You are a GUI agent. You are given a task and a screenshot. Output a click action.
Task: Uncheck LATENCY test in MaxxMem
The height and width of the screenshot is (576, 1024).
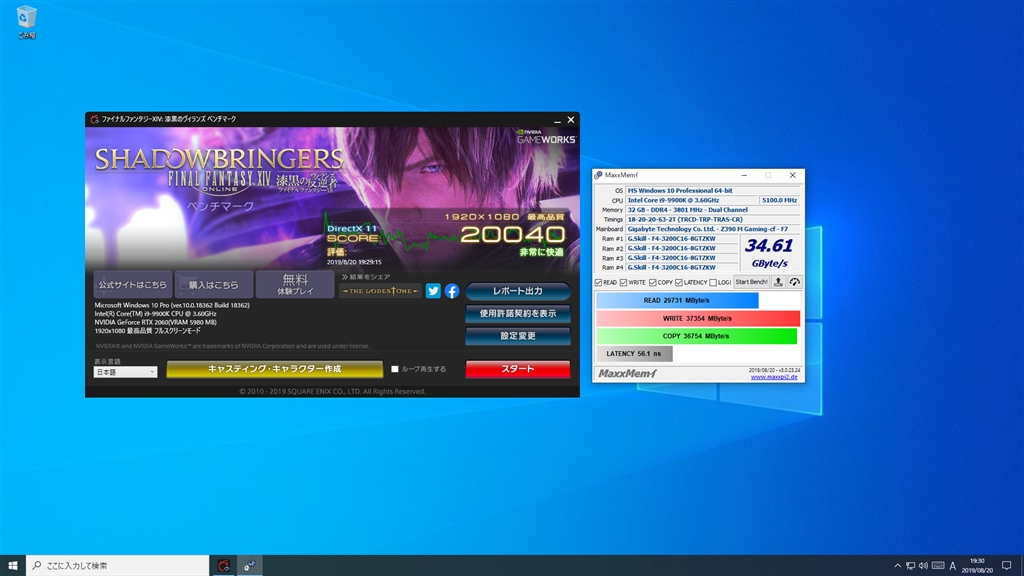[x=679, y=282]
